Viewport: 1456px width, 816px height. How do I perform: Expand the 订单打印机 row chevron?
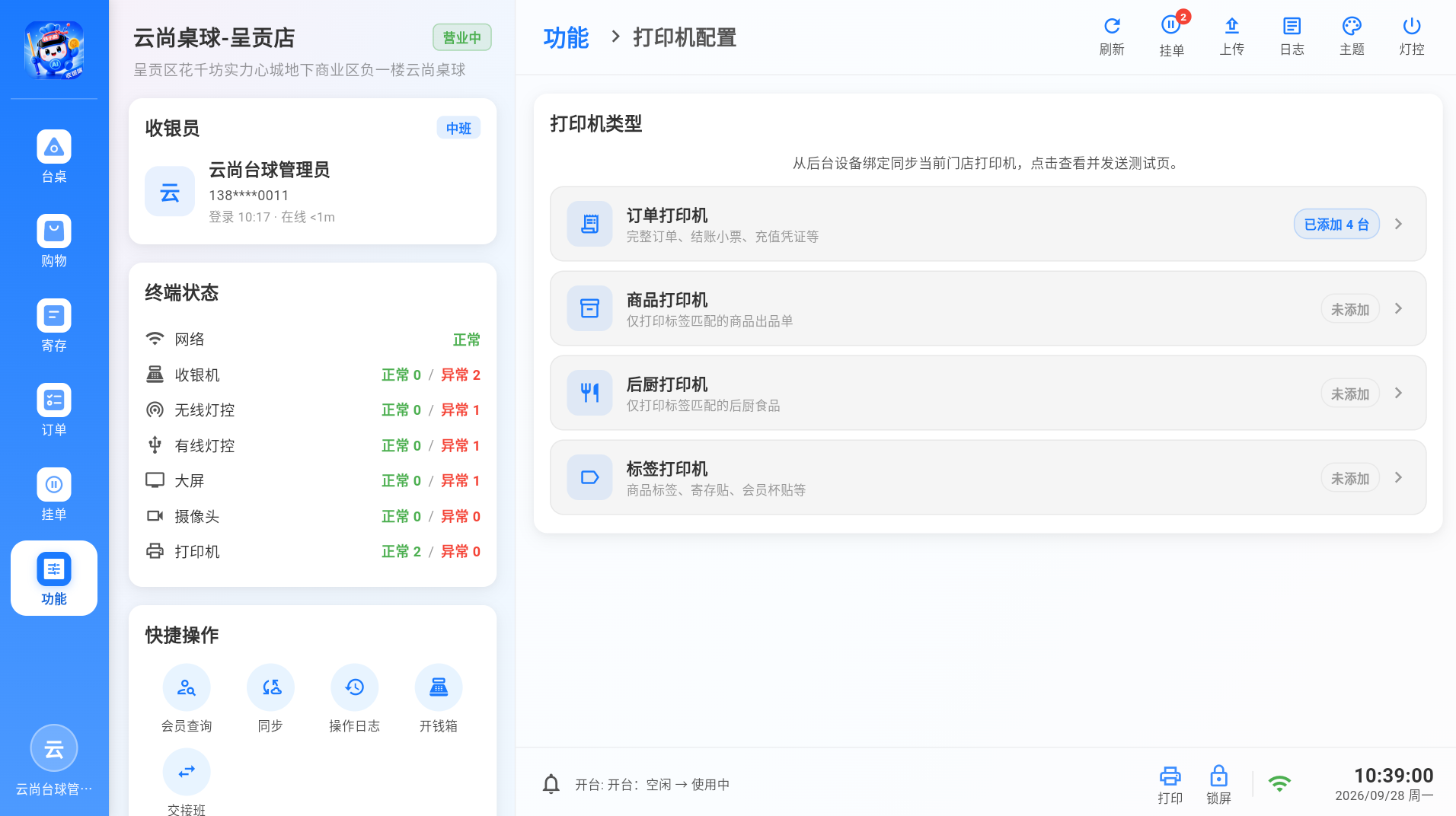coord(1399,224)
